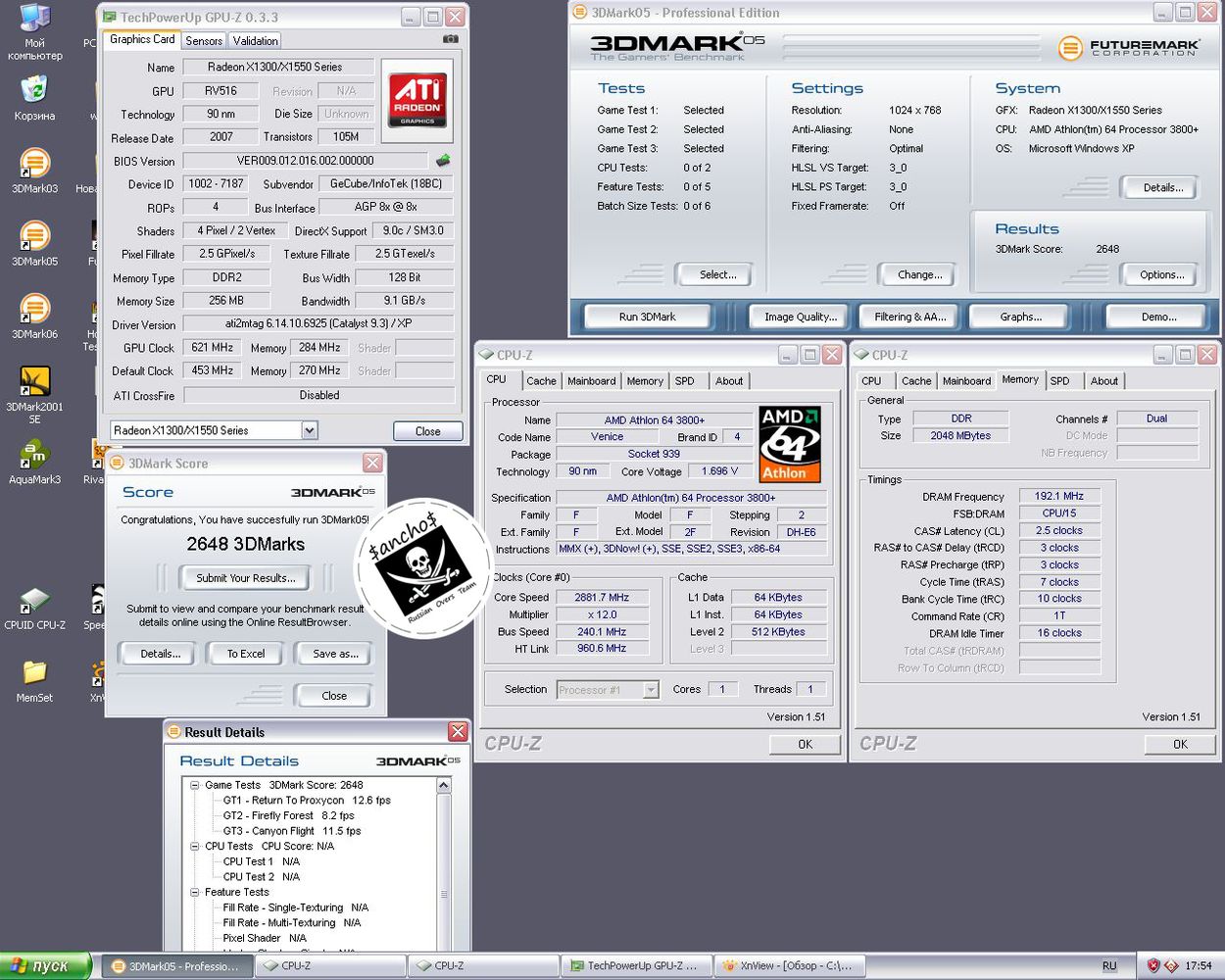Open the Mainboard tab in the left CPU-Z window
The image size is (1225, 980).
pos(592,381)
